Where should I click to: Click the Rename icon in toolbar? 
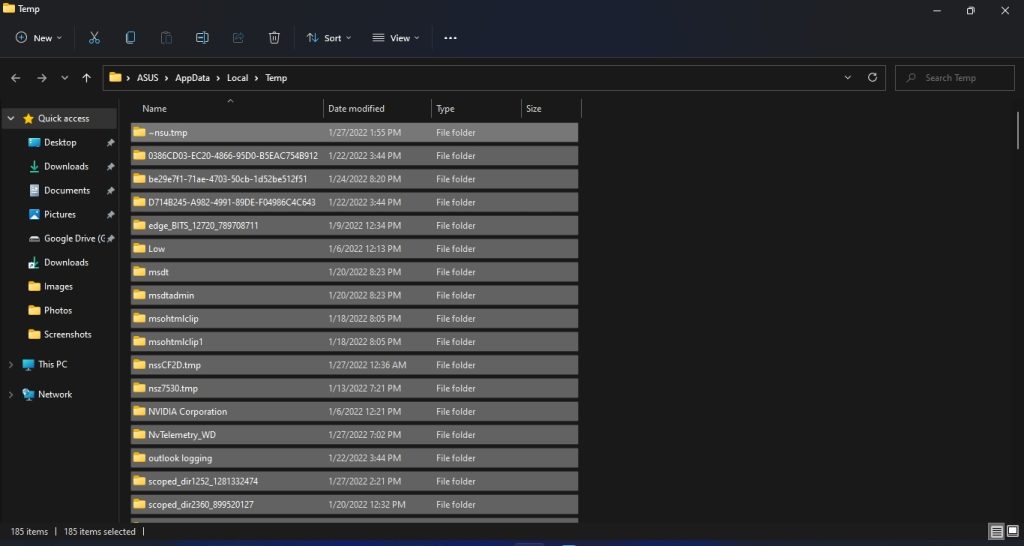click(x=202, y=38)
